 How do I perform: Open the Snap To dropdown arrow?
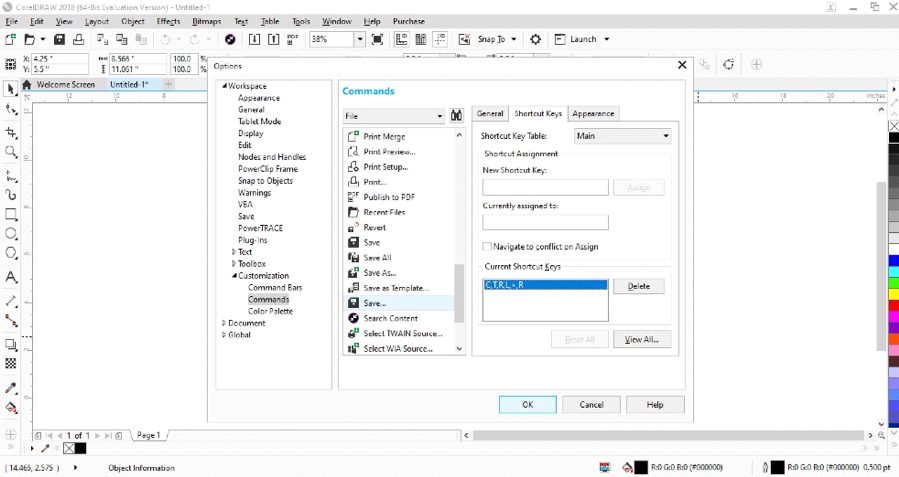click(x=514, y=39)
